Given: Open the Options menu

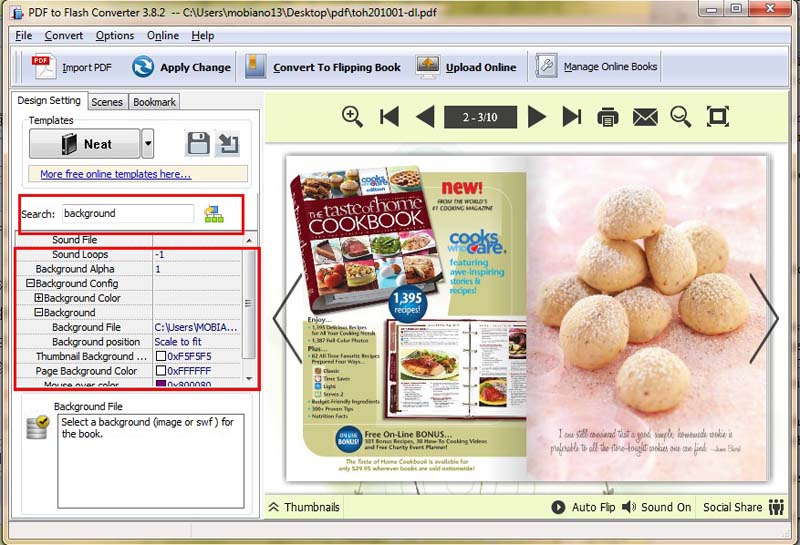Looking at the screenshot, I should coord(115,36).
